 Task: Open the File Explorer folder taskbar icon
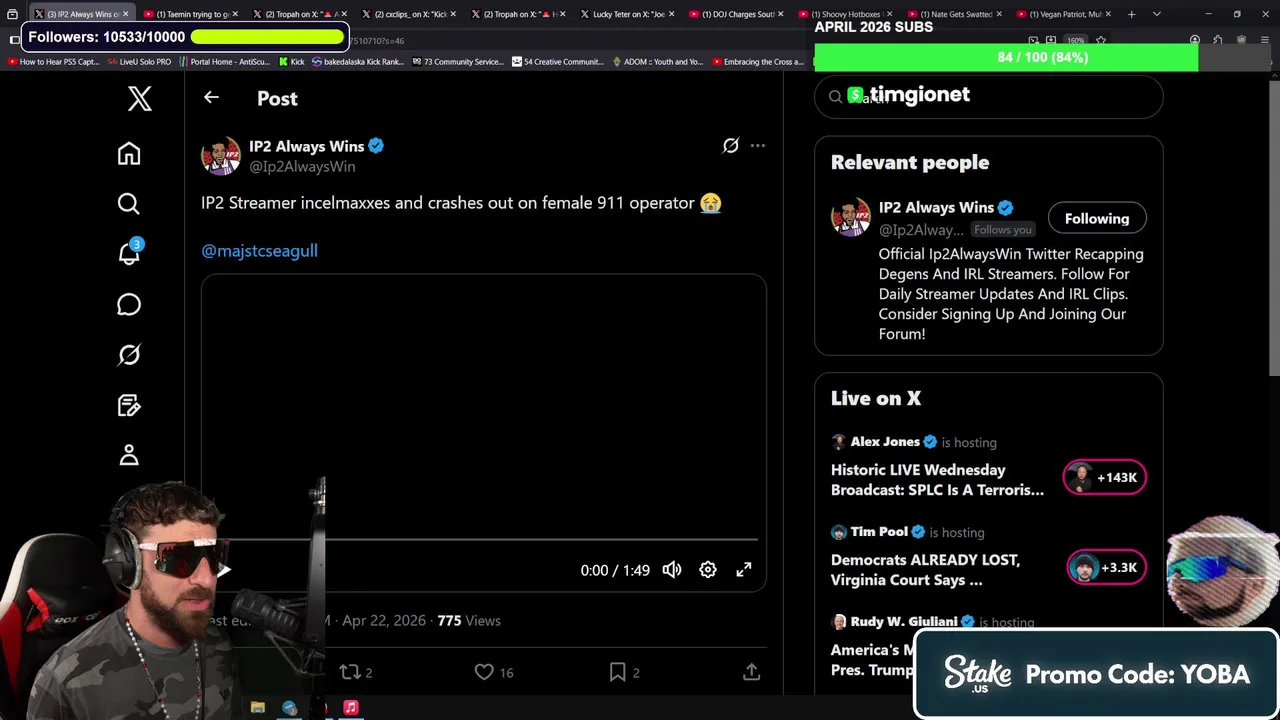258,707
